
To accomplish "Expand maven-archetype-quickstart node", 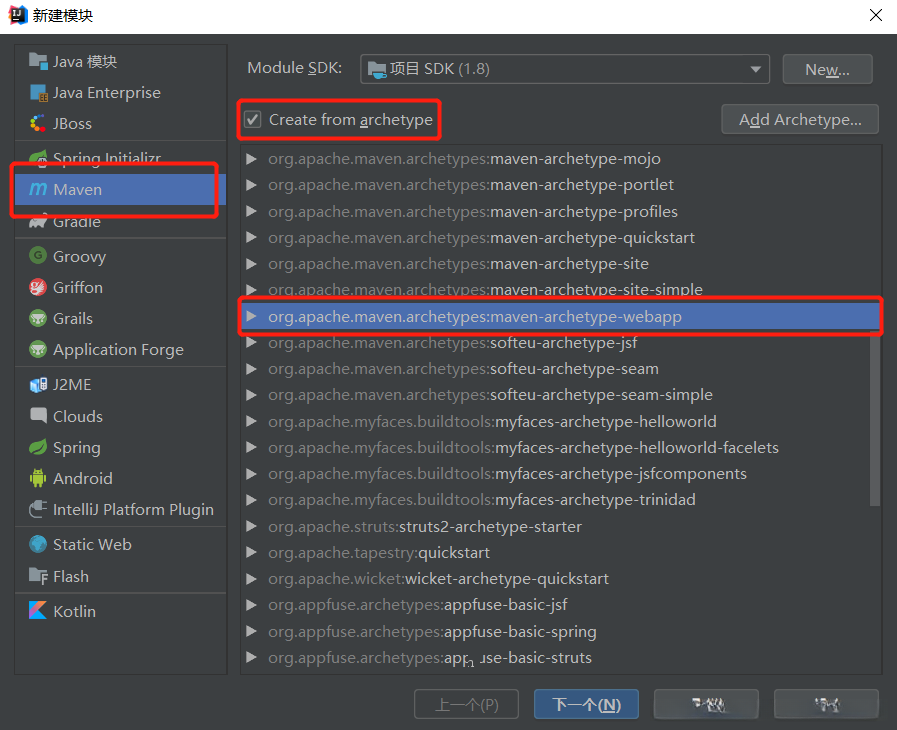I will [x=251, y=237].
